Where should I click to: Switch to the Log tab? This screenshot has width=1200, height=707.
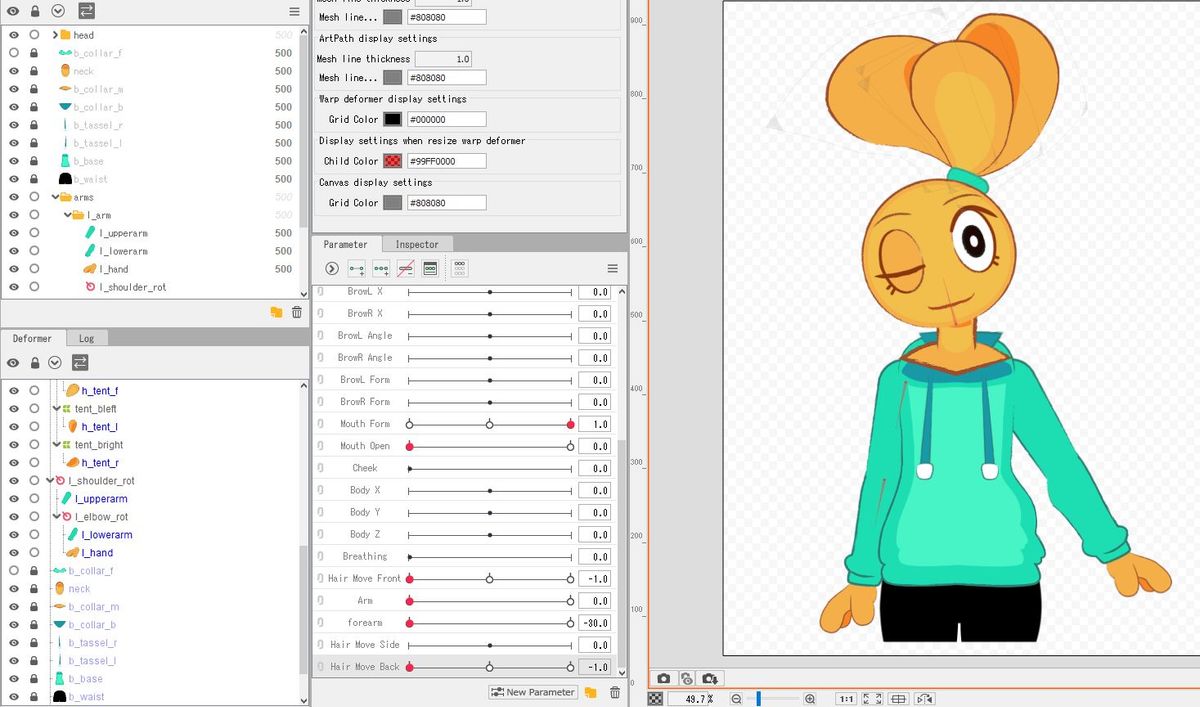click(x=87, y=338)
